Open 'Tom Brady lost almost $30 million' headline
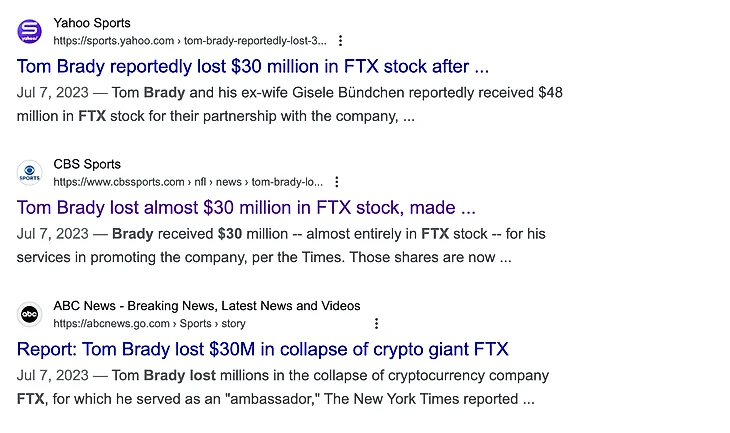 tap(246, 208)
